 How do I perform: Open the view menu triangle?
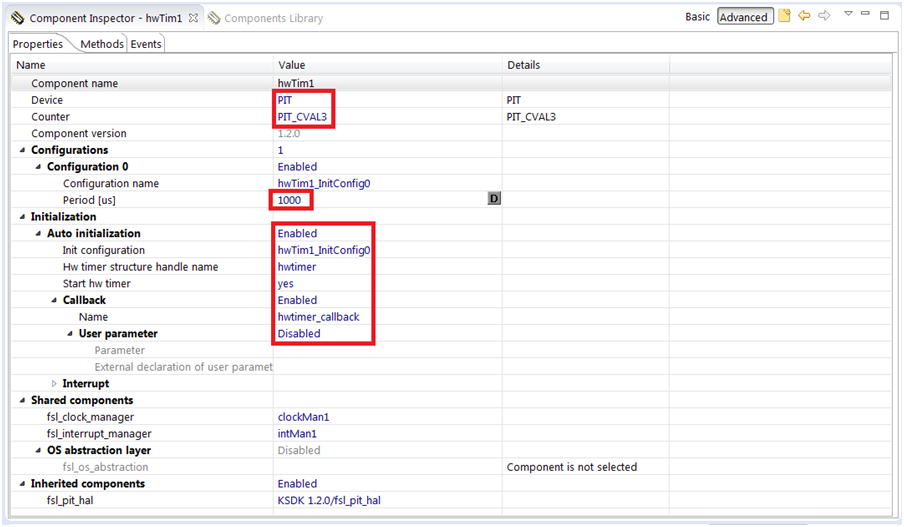pos(848,13)
